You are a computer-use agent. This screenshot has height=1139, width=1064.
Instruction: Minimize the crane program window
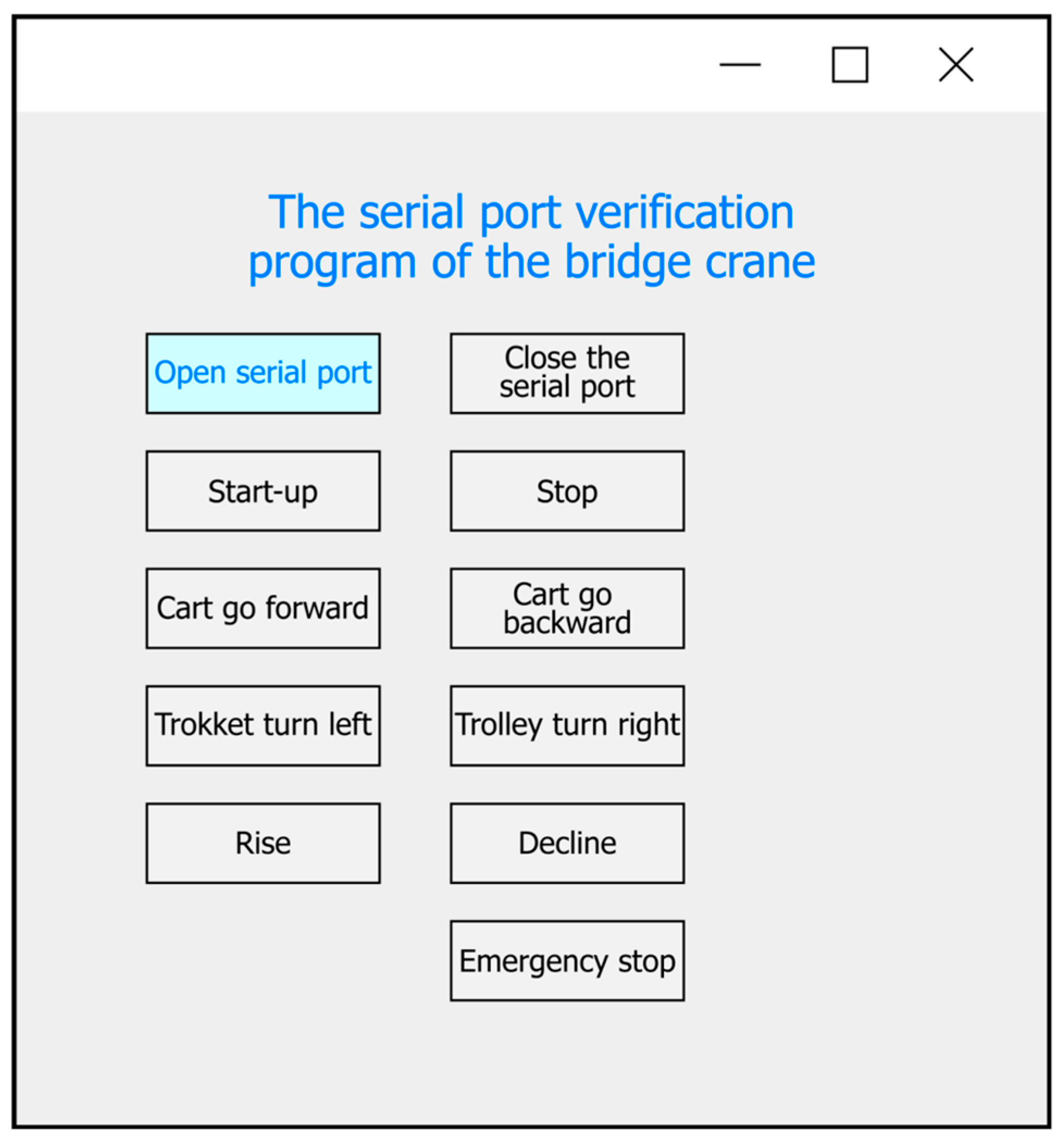pyautogui.click(x=740, y=65)
